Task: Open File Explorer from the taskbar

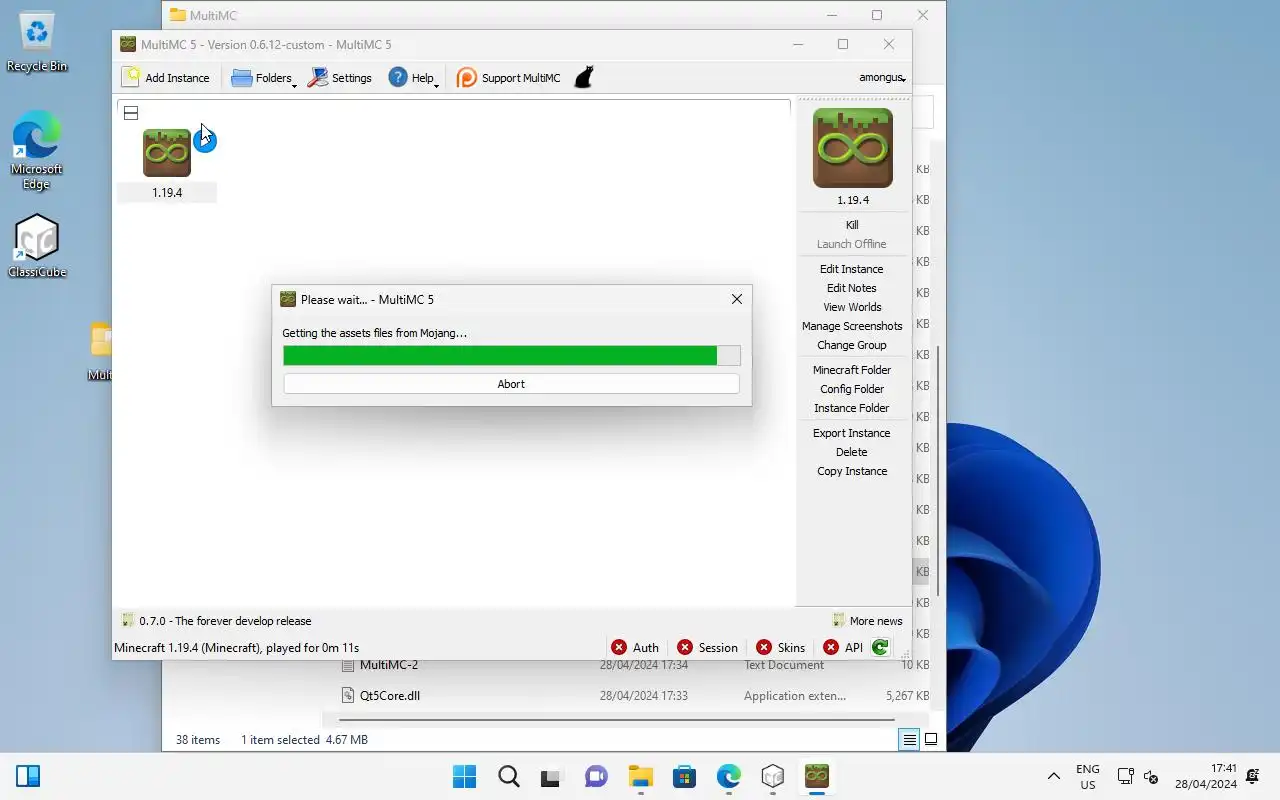Action: pyautogui.click(x=640, y=776)
